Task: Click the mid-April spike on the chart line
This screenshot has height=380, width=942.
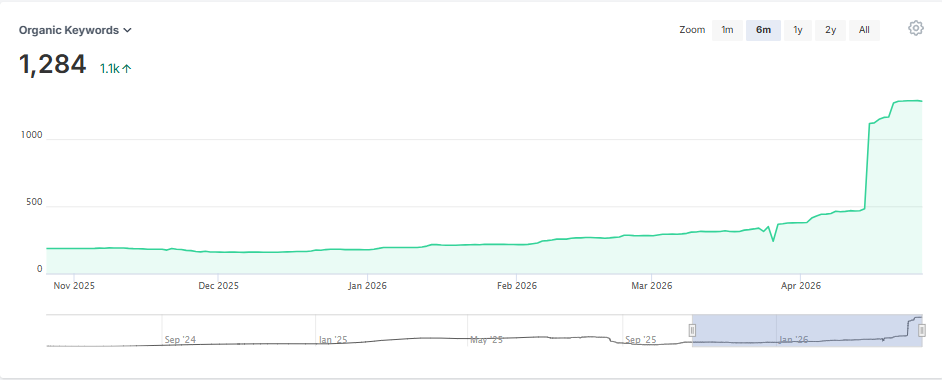Action: click(x=868, y=165)
